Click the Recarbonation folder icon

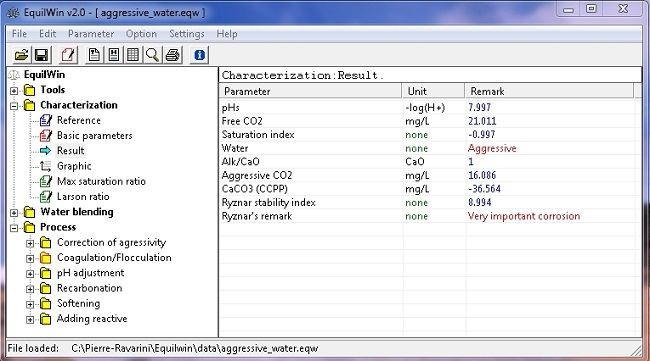tap(46, 288)
